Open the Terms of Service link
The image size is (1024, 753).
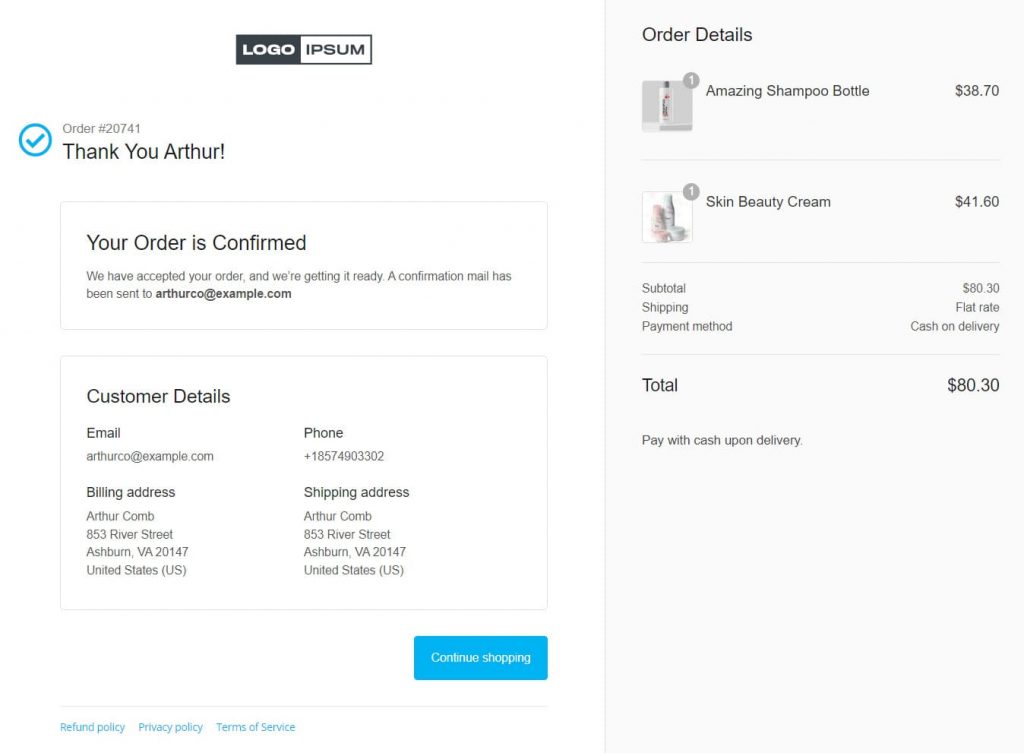pos(255,727)
